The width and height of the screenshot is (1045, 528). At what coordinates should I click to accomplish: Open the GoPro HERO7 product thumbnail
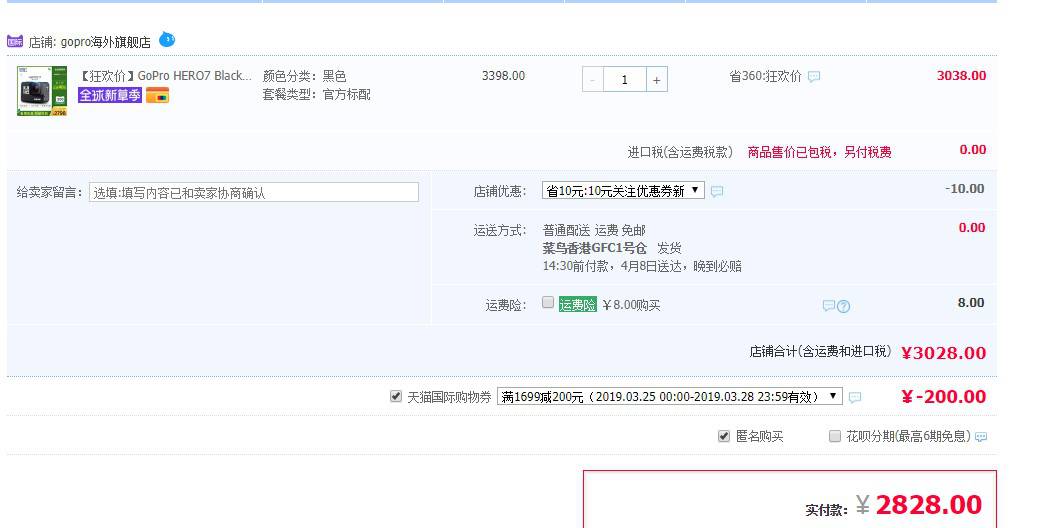42,91
